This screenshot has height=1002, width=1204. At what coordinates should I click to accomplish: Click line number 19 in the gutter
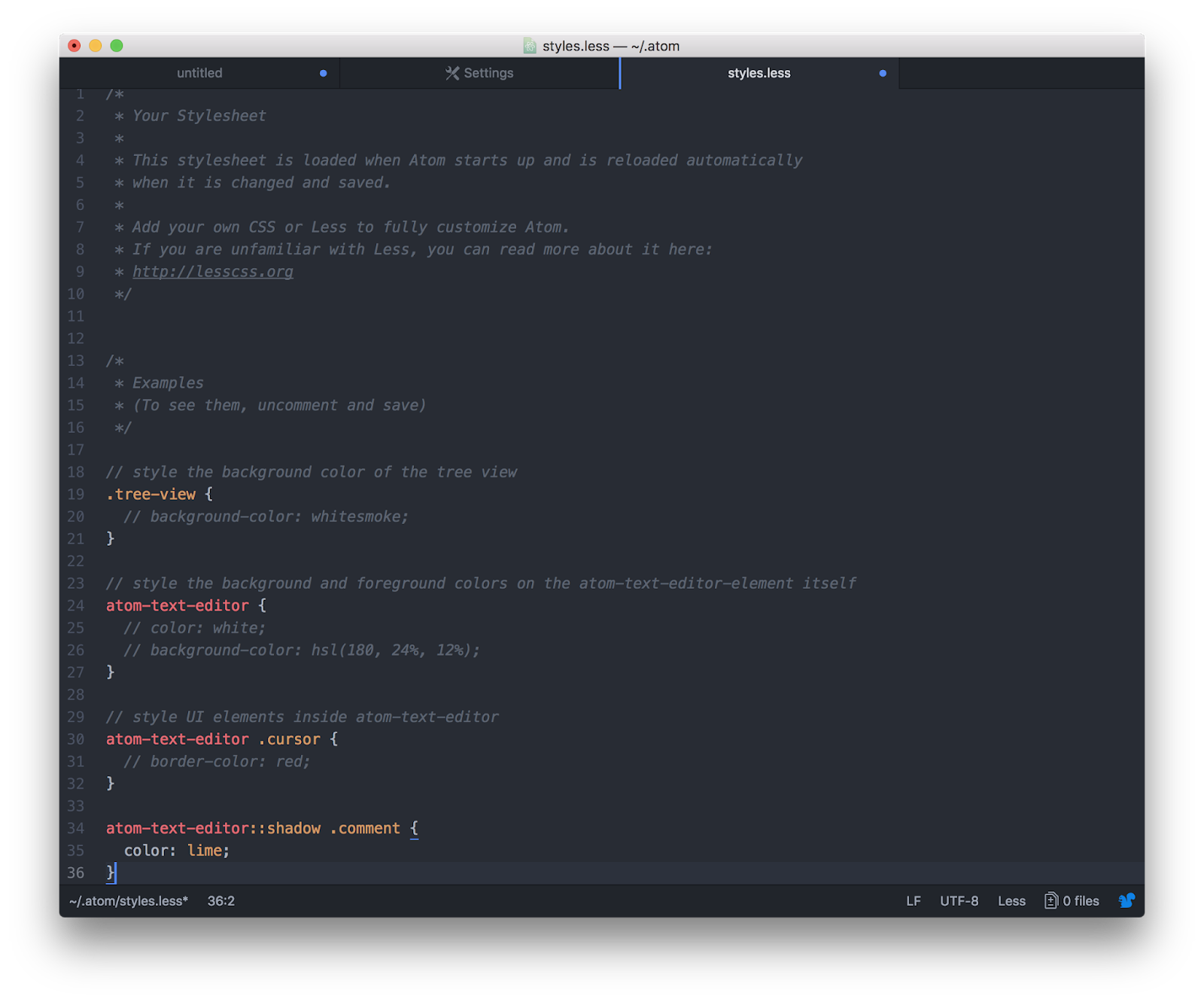[76, 494]
